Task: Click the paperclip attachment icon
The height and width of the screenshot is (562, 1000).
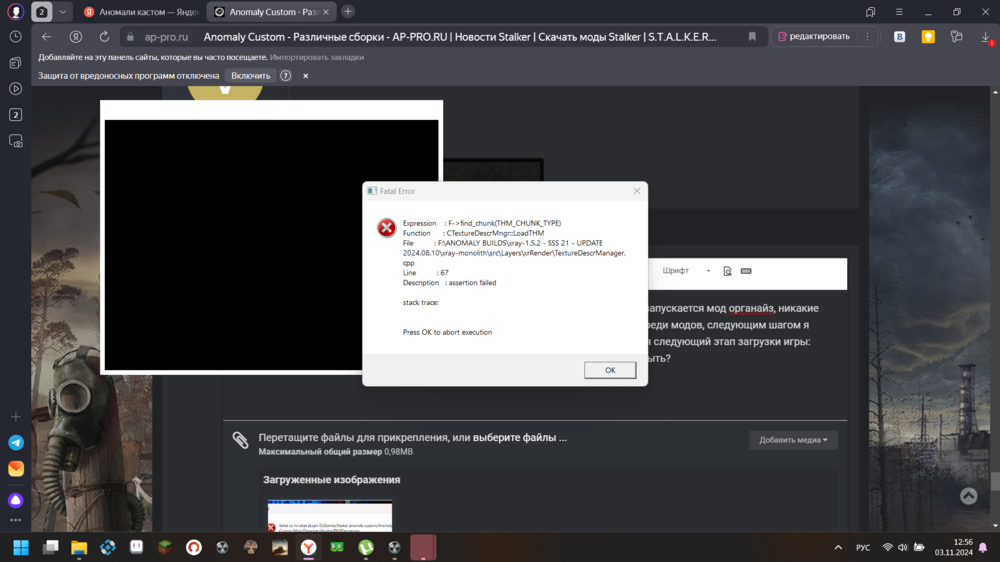Action: (x=240, y=440)
